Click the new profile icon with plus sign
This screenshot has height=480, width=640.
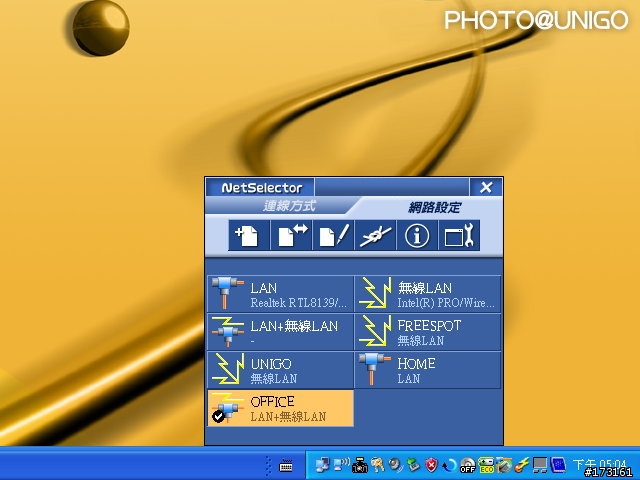249,236
